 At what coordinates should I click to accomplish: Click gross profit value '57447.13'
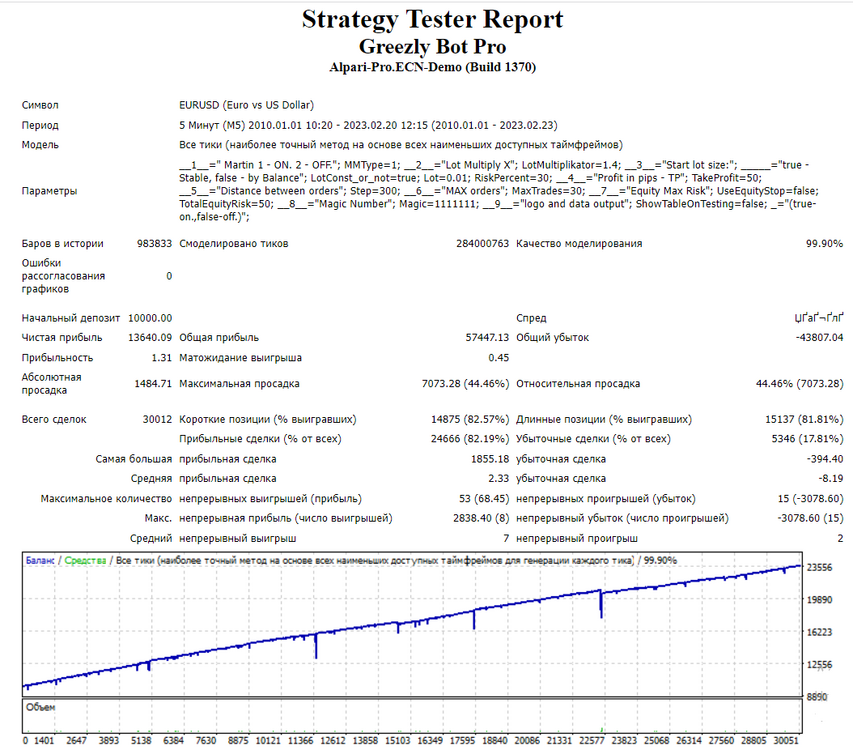click(487, 338)
